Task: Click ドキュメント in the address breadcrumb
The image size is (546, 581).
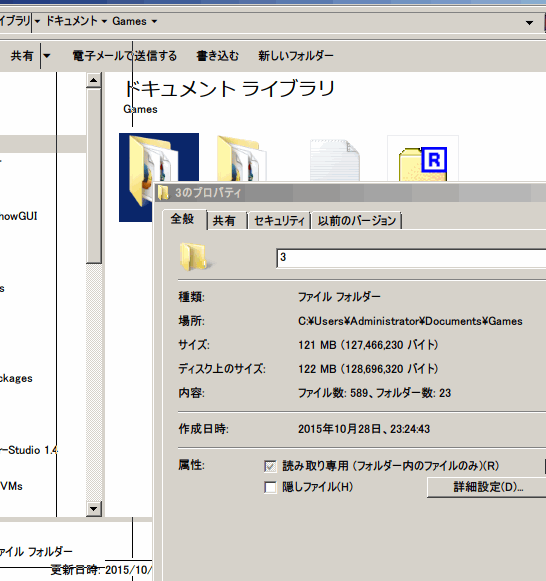Action: click(x=71, y=21)
